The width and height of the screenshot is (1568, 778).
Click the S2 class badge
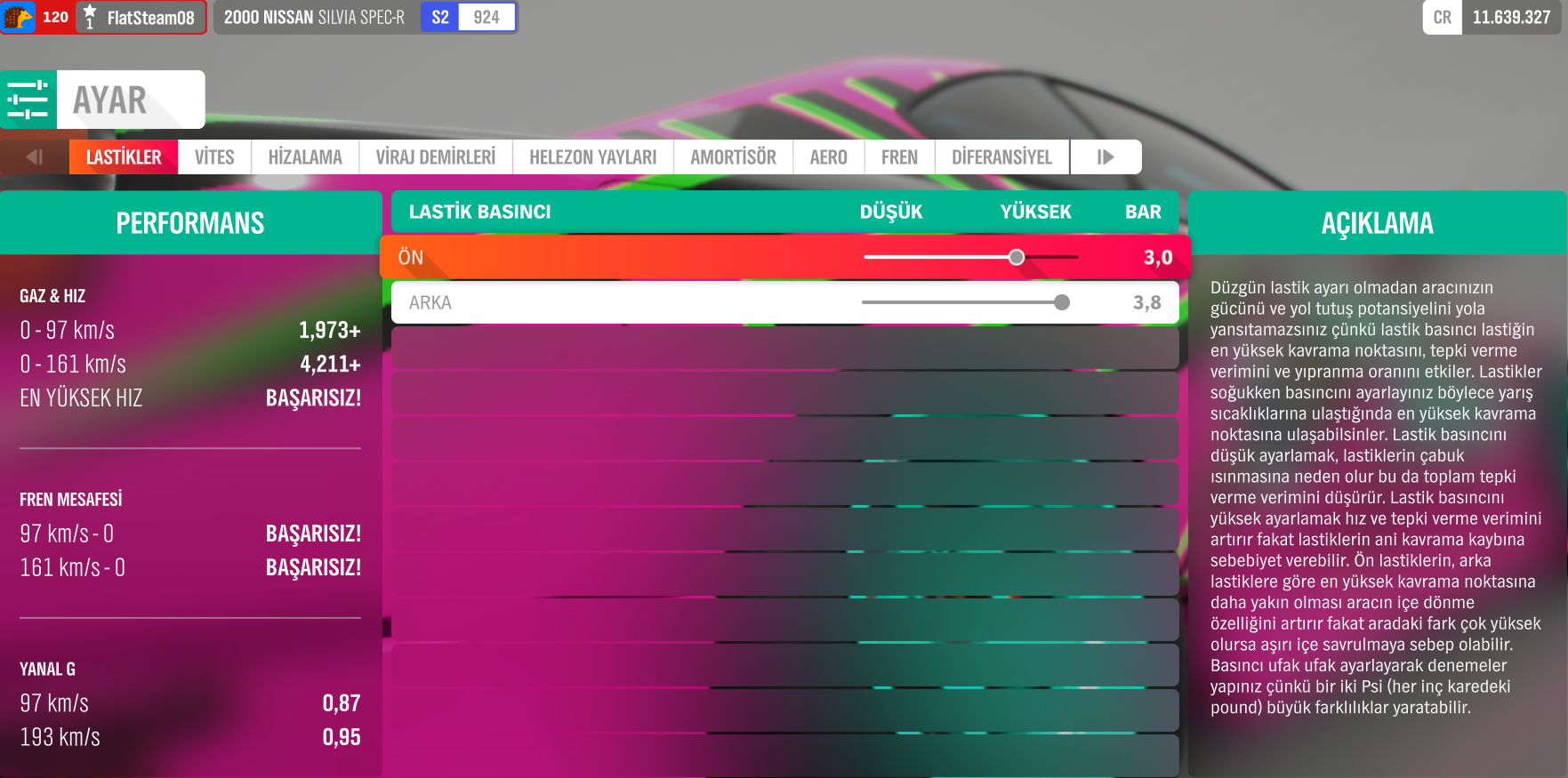click(x=440, y=18)
